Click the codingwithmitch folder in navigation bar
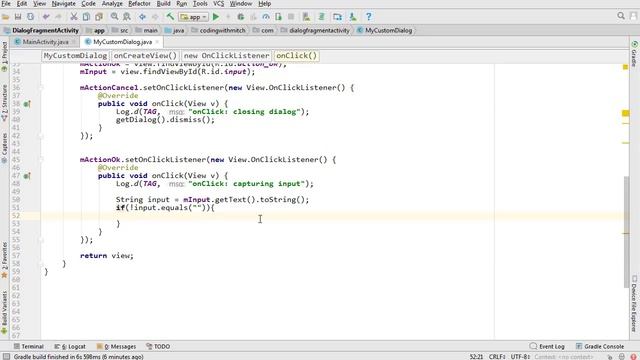Viewport: 640px width, 360px height. click(x=218, y=30)
